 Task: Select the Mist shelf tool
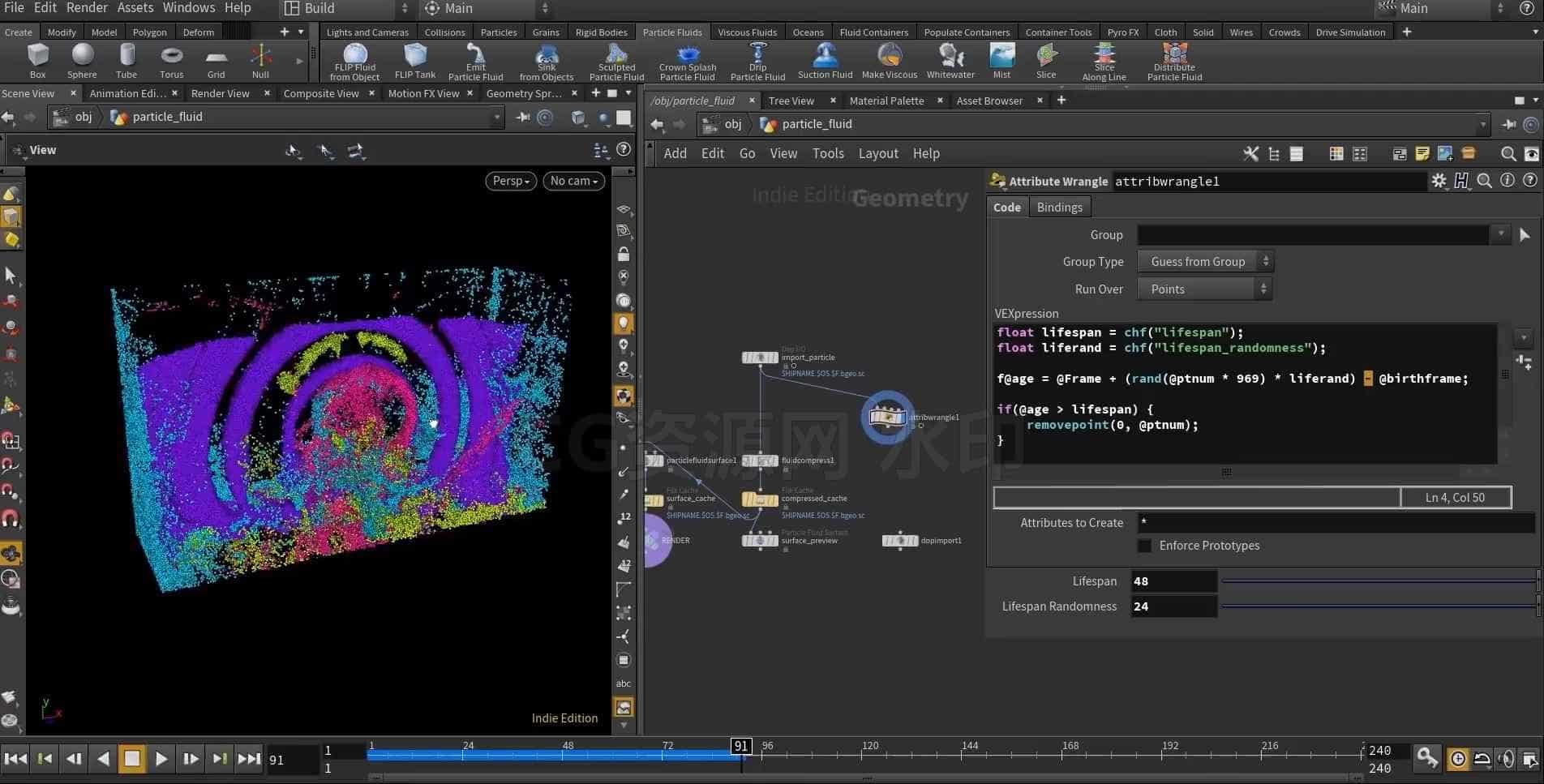1002,61
